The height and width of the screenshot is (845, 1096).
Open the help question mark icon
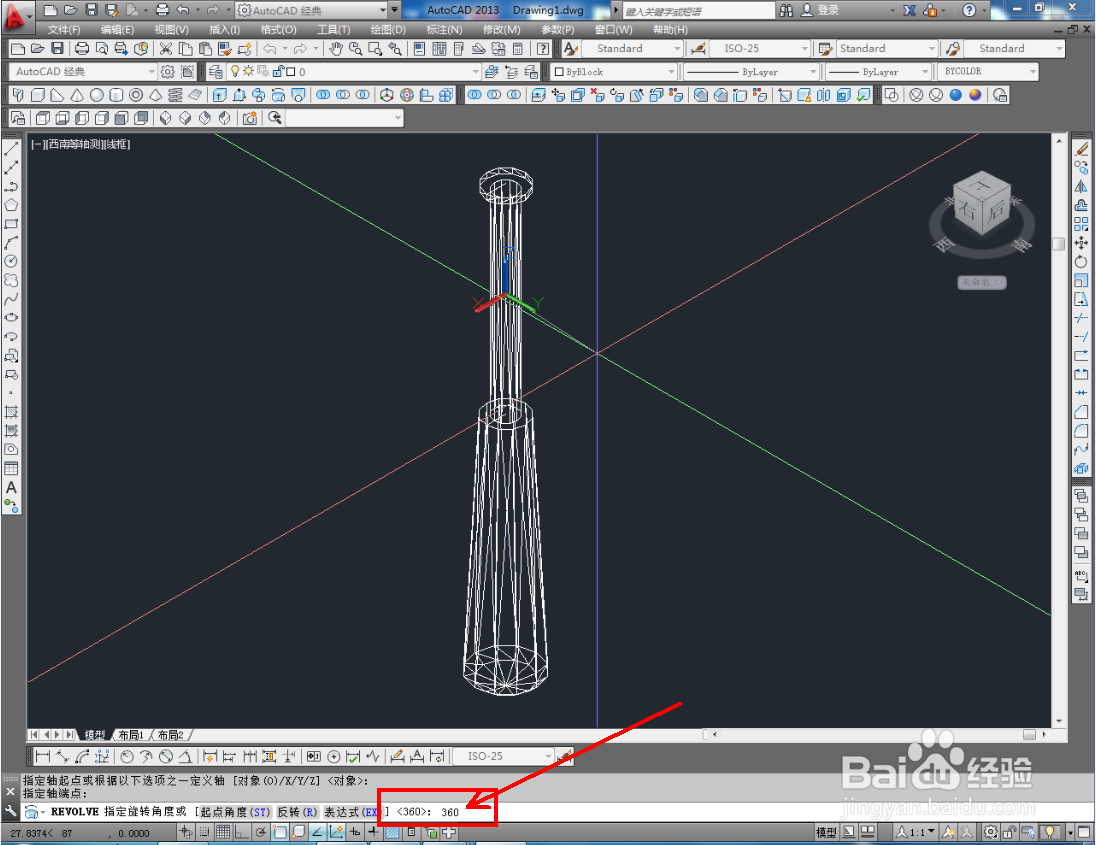(969, 10)
